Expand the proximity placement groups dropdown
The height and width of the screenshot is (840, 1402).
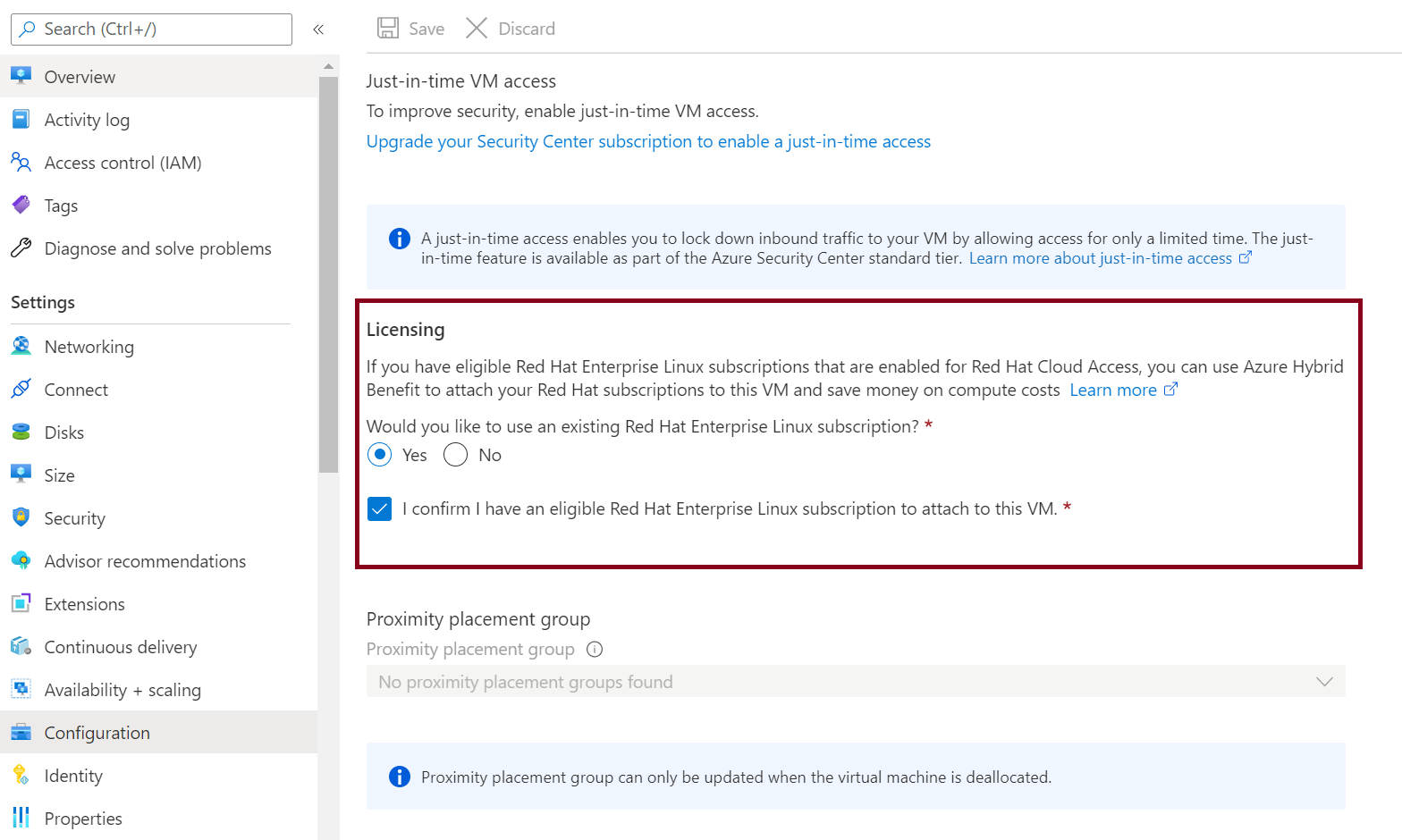(x=855, y=682)
